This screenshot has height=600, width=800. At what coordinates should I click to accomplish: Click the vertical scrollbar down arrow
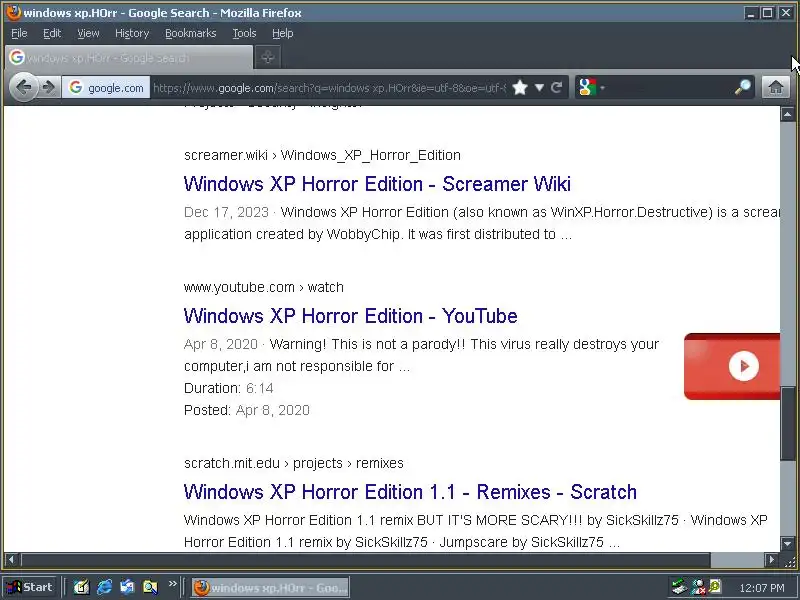(787, 544)
